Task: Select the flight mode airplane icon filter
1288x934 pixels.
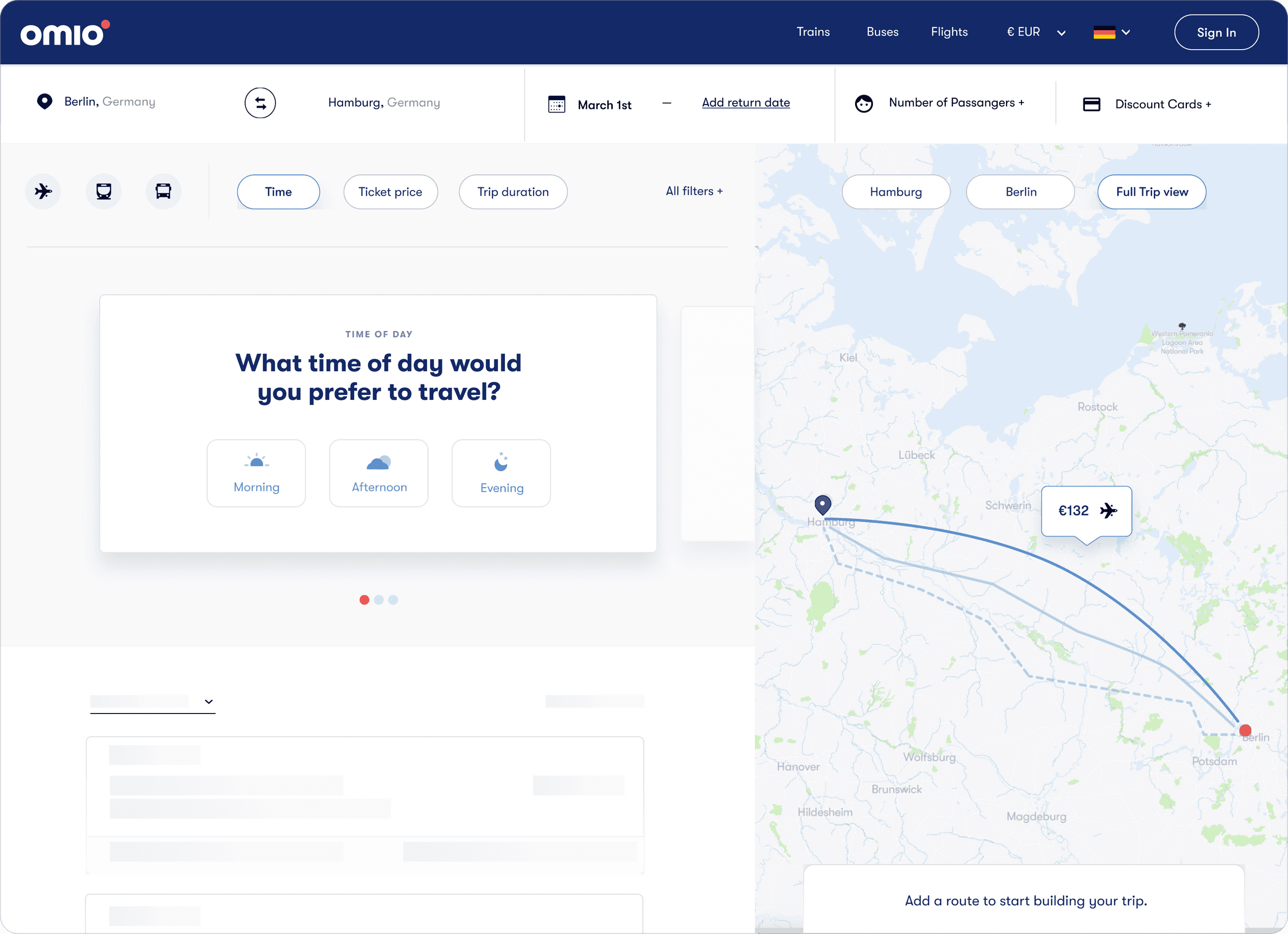Action: (43, 191)
